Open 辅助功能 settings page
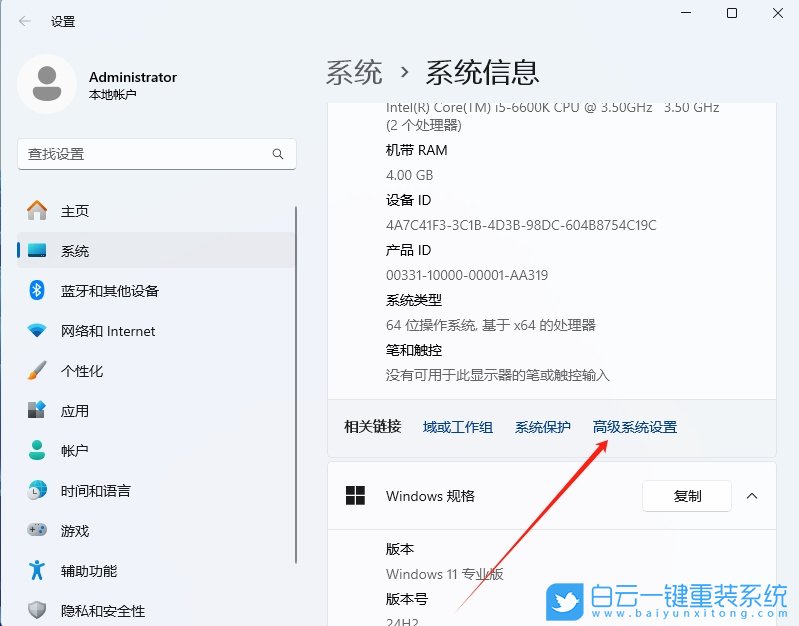 pyautogui.click(x=156, y=570)
